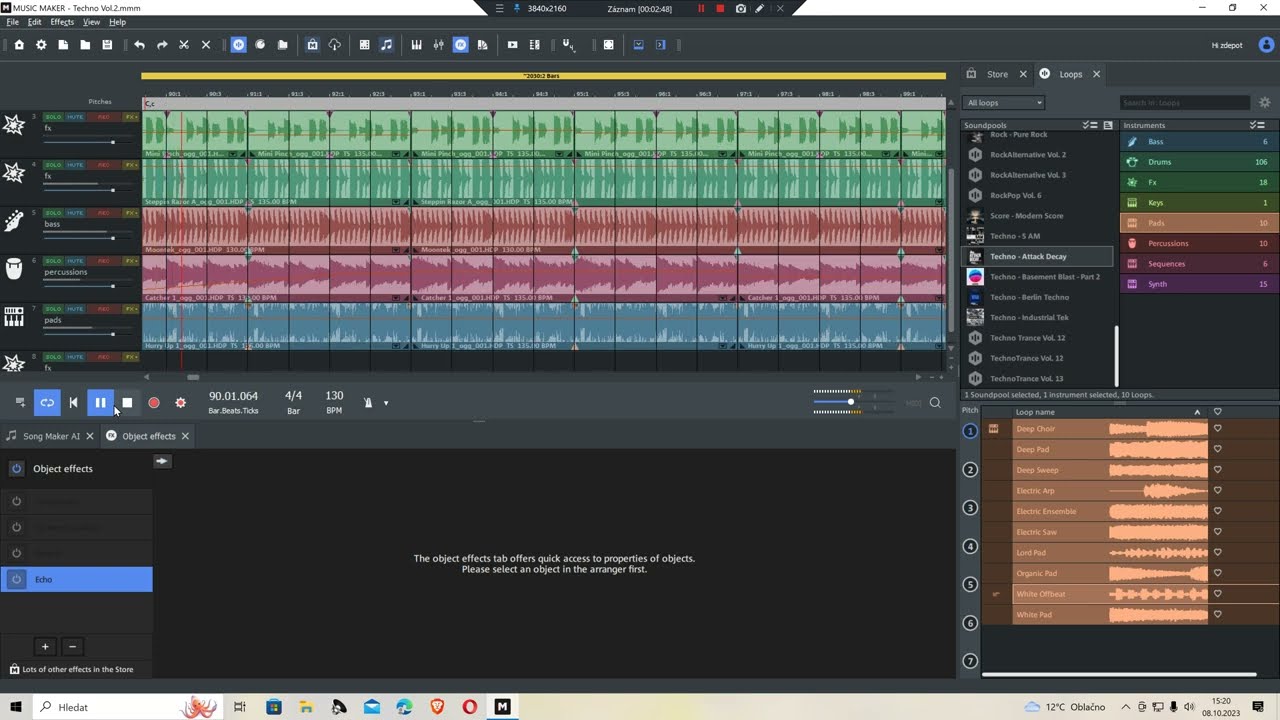Screen dimensions: 1280x720
Task: Open a project with the folder icon
Action: [x=85, y=45]
